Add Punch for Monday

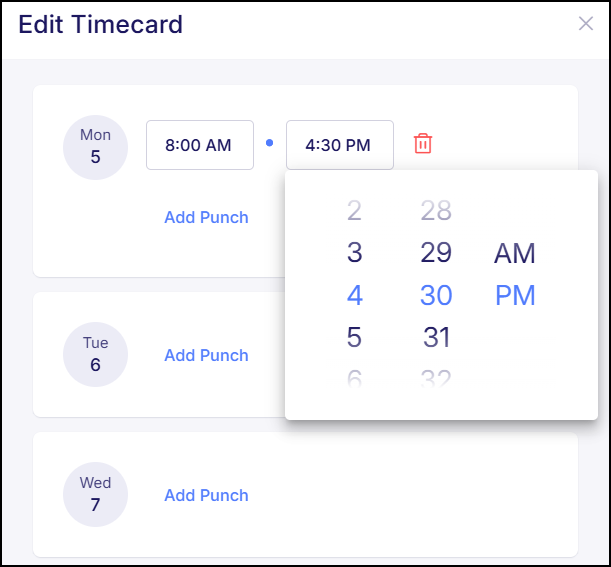tap(206, 217)
